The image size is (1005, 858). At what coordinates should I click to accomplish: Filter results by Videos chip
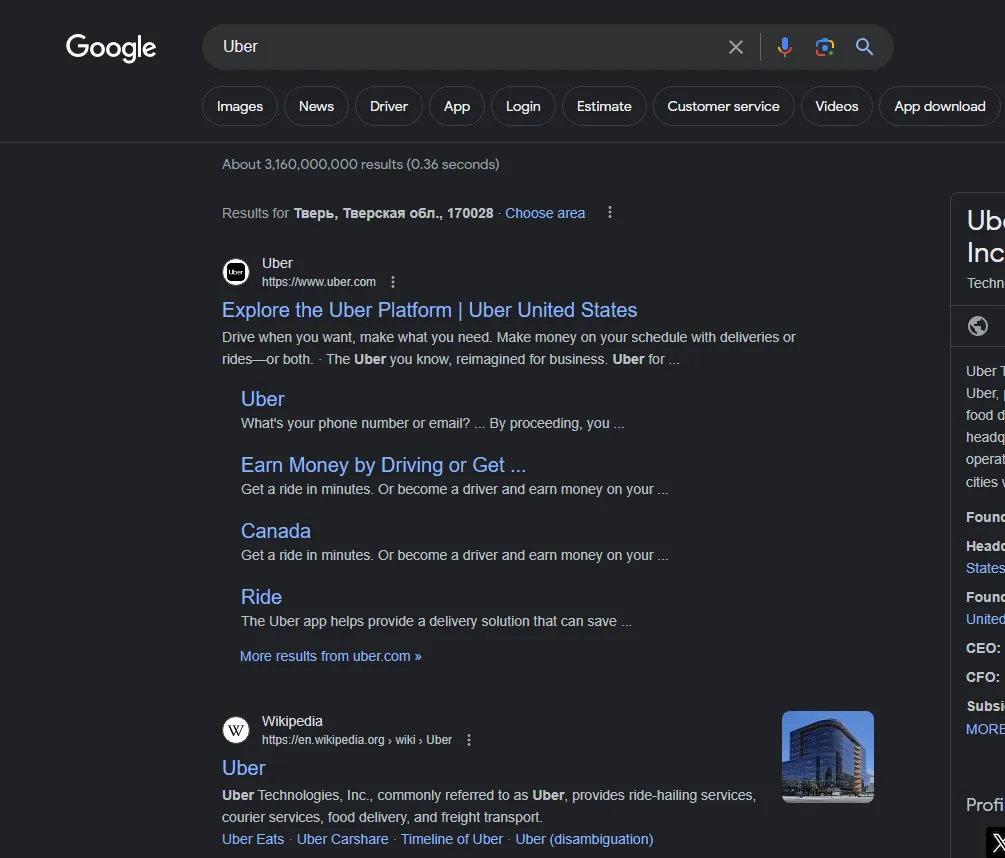pos(836,106)
